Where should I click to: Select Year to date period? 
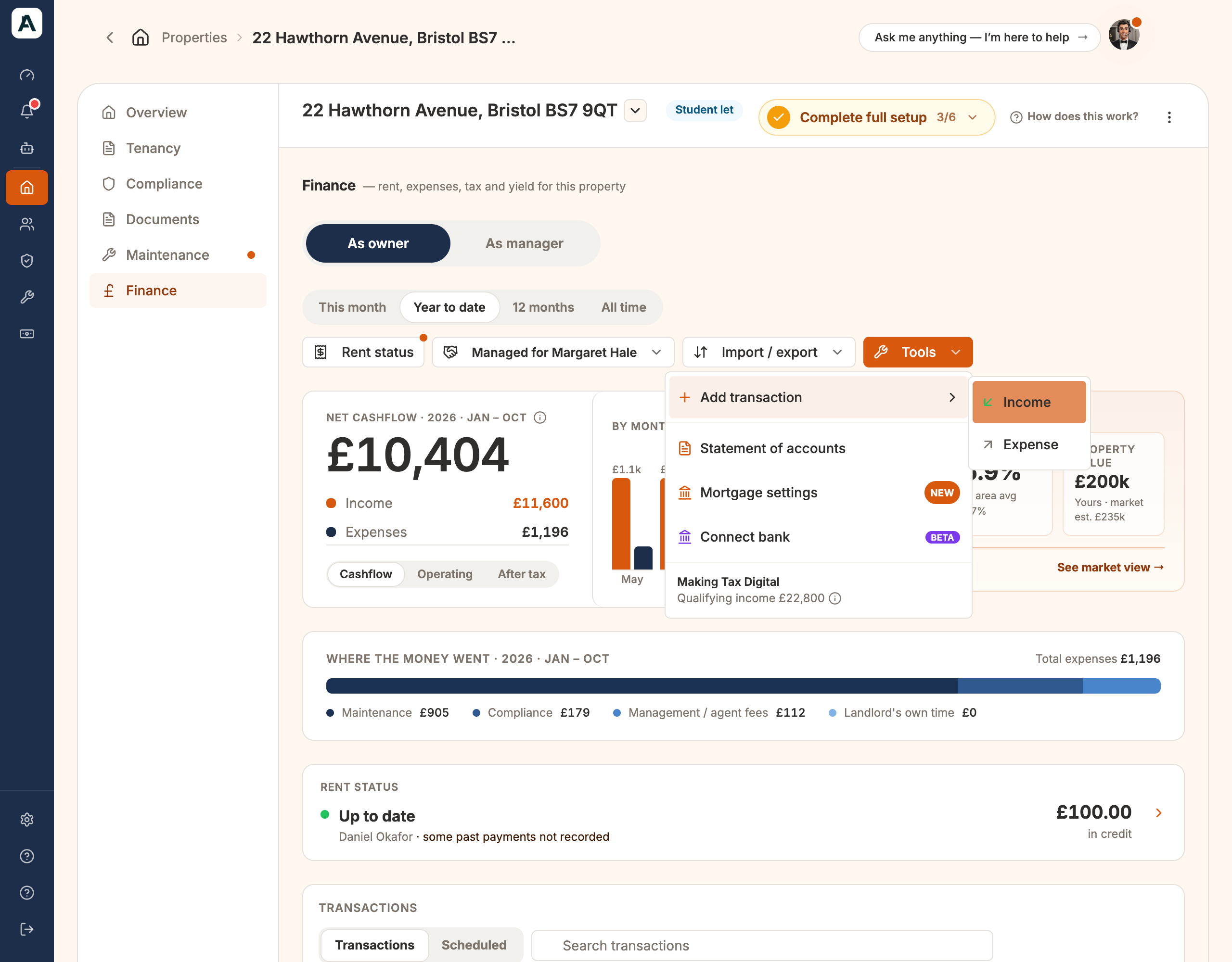point(449,307)
